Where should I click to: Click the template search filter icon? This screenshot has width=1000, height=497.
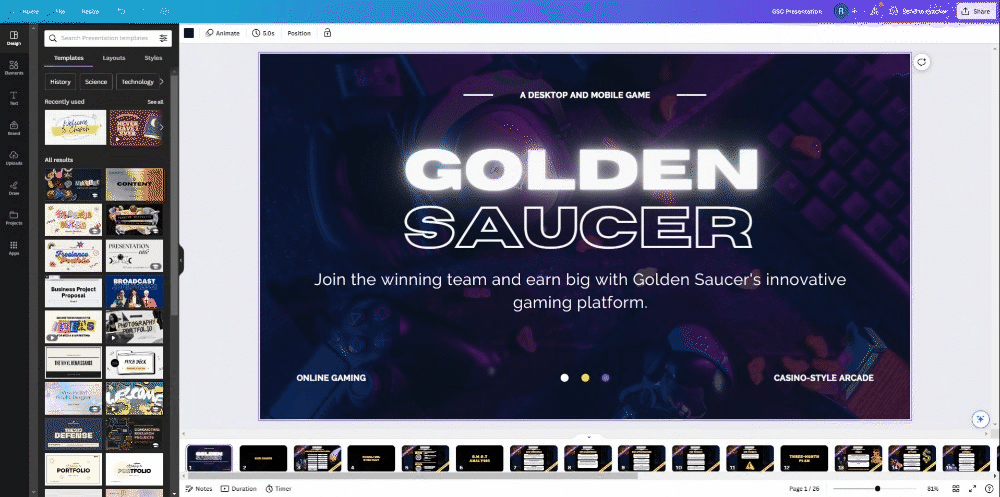[163, 38]
